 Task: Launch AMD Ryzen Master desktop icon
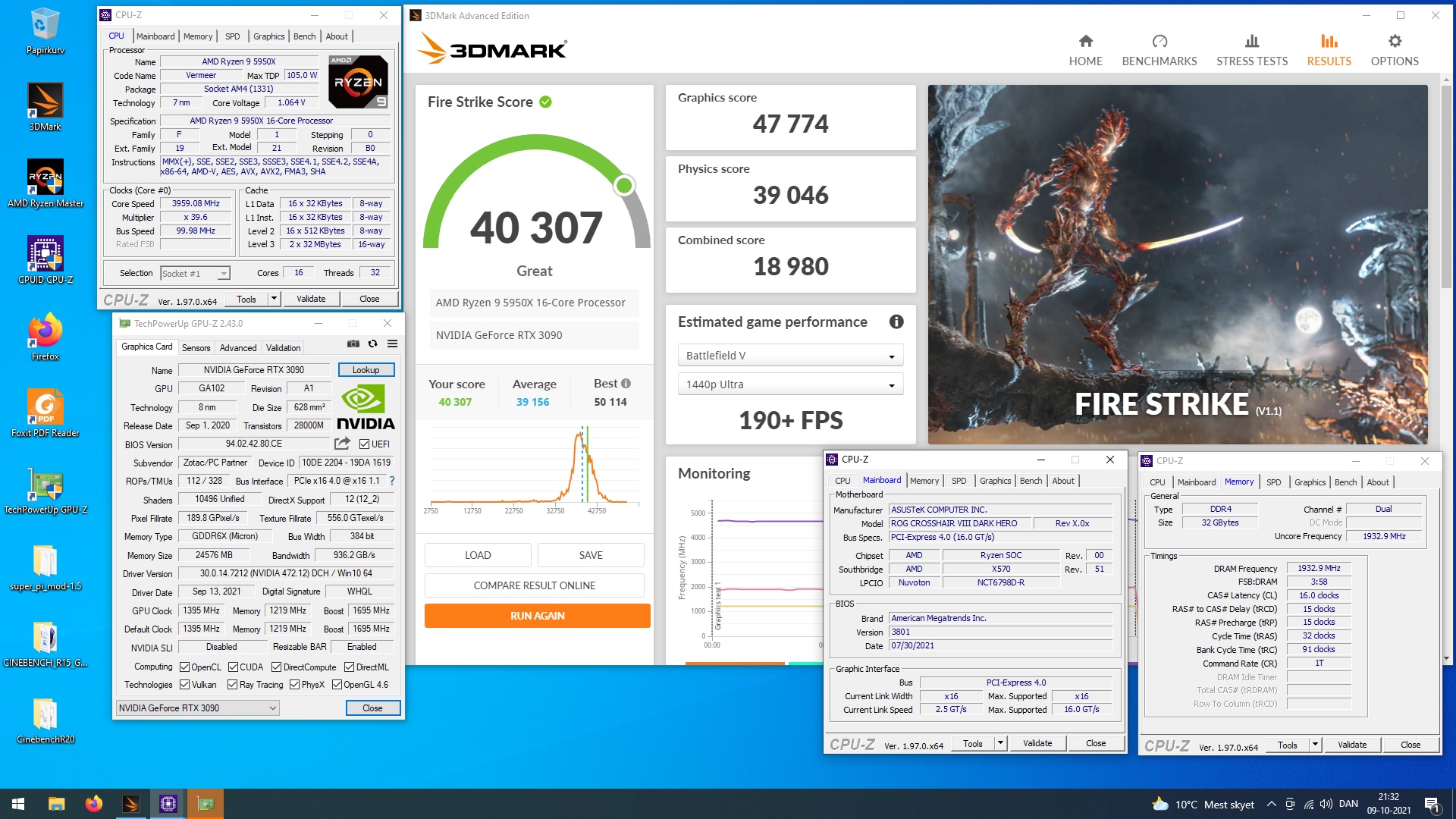45,183
